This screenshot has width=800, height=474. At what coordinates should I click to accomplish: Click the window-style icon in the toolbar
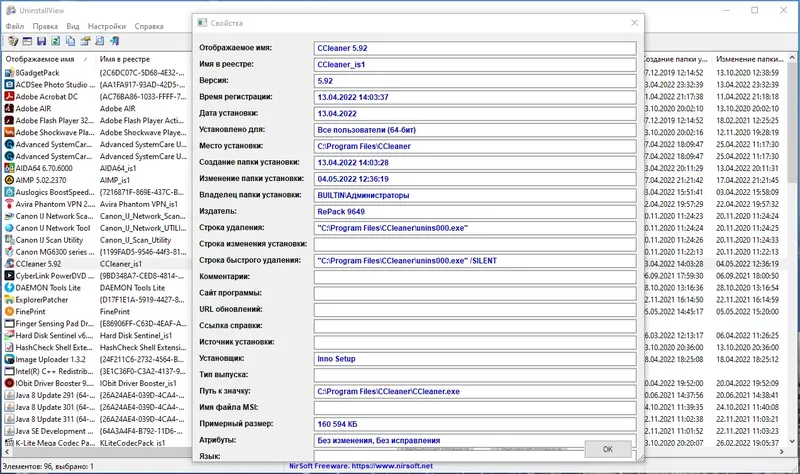pyautogui.click(x=27, y=41)
